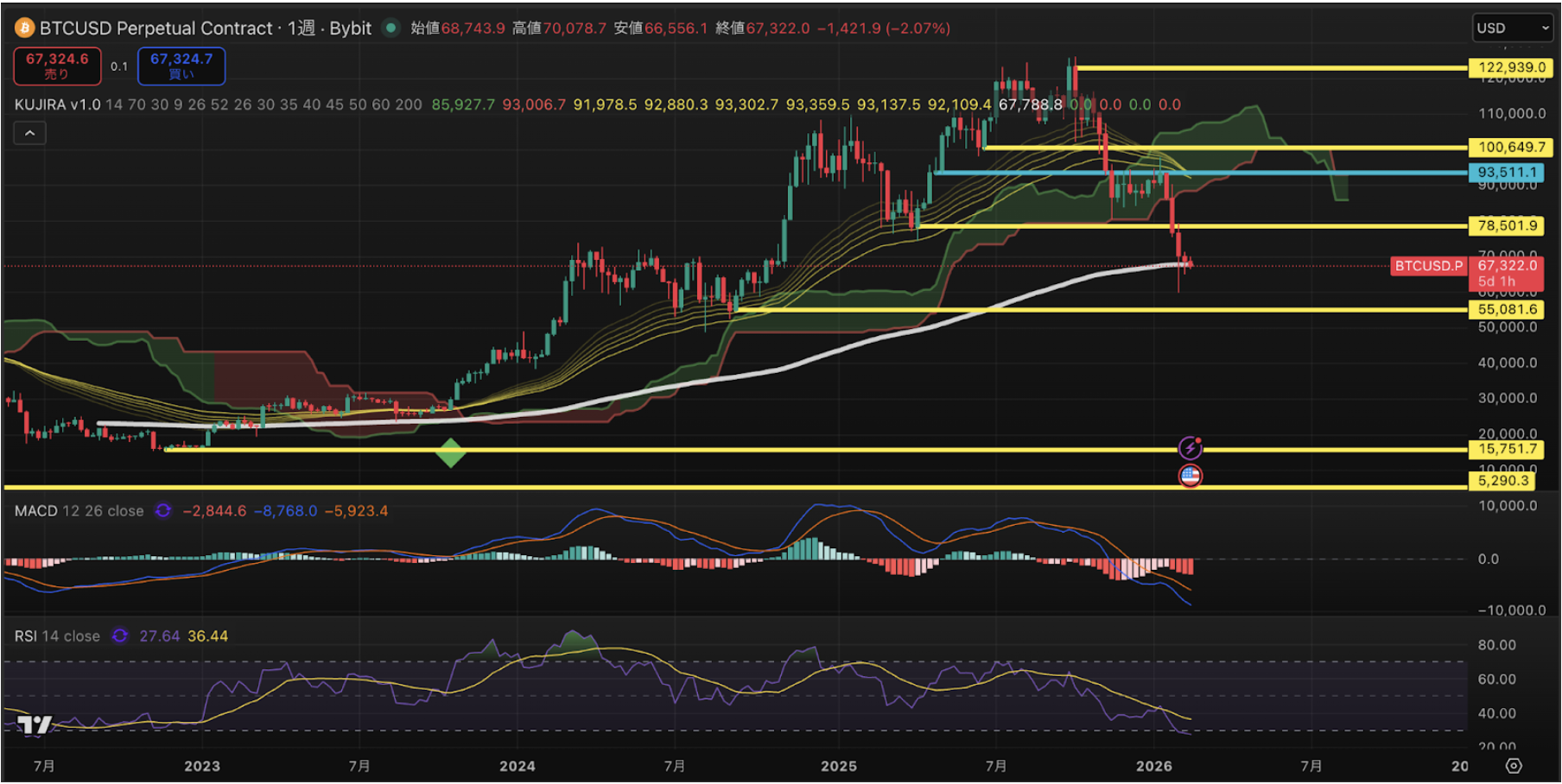Click the yellow 122,939.0 price level label
Viewport: 1562px width, 784px height.
pyautogui.click(x=1511, y=67)
